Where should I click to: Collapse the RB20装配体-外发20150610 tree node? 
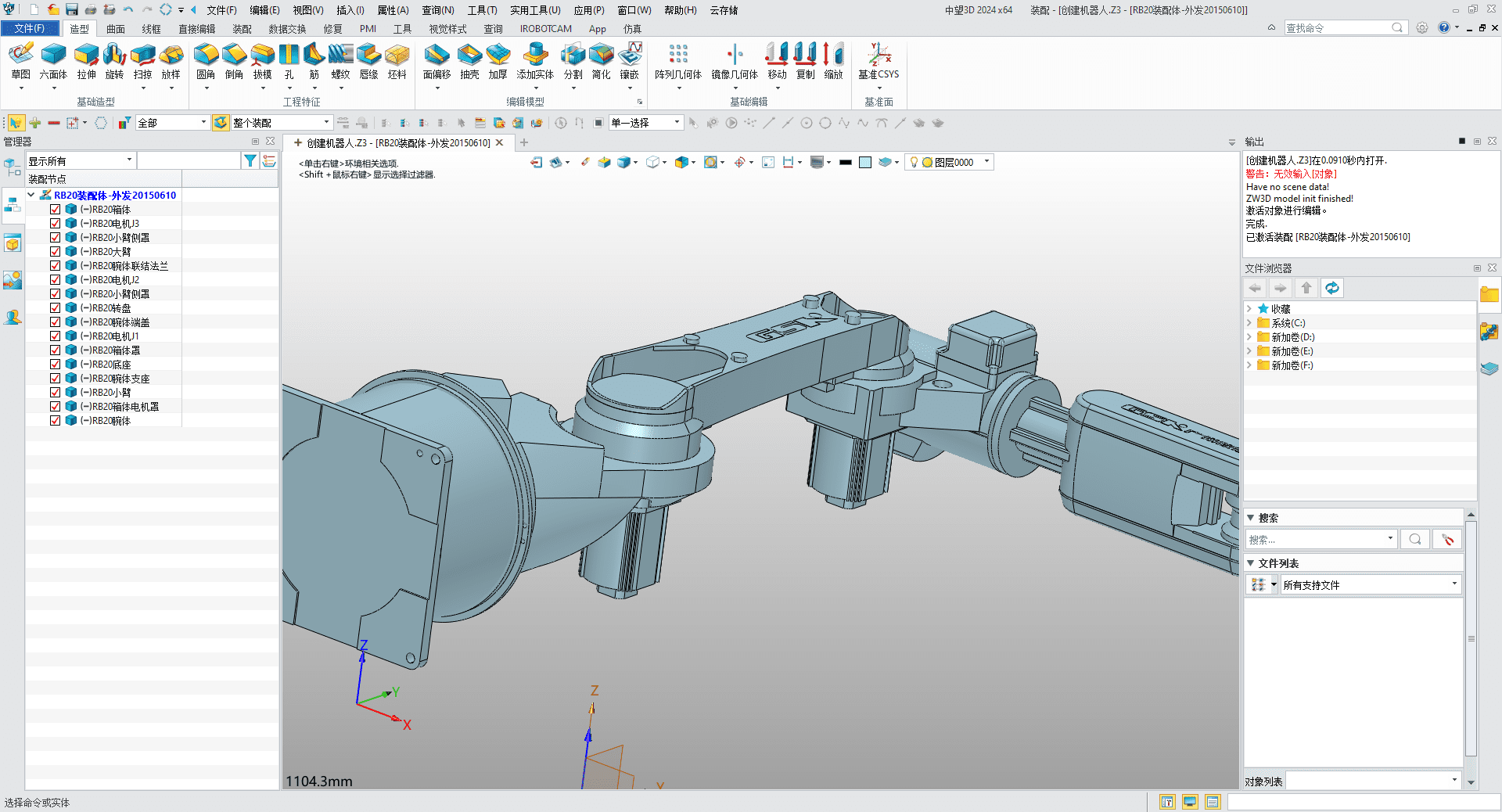tap(31, 195)
